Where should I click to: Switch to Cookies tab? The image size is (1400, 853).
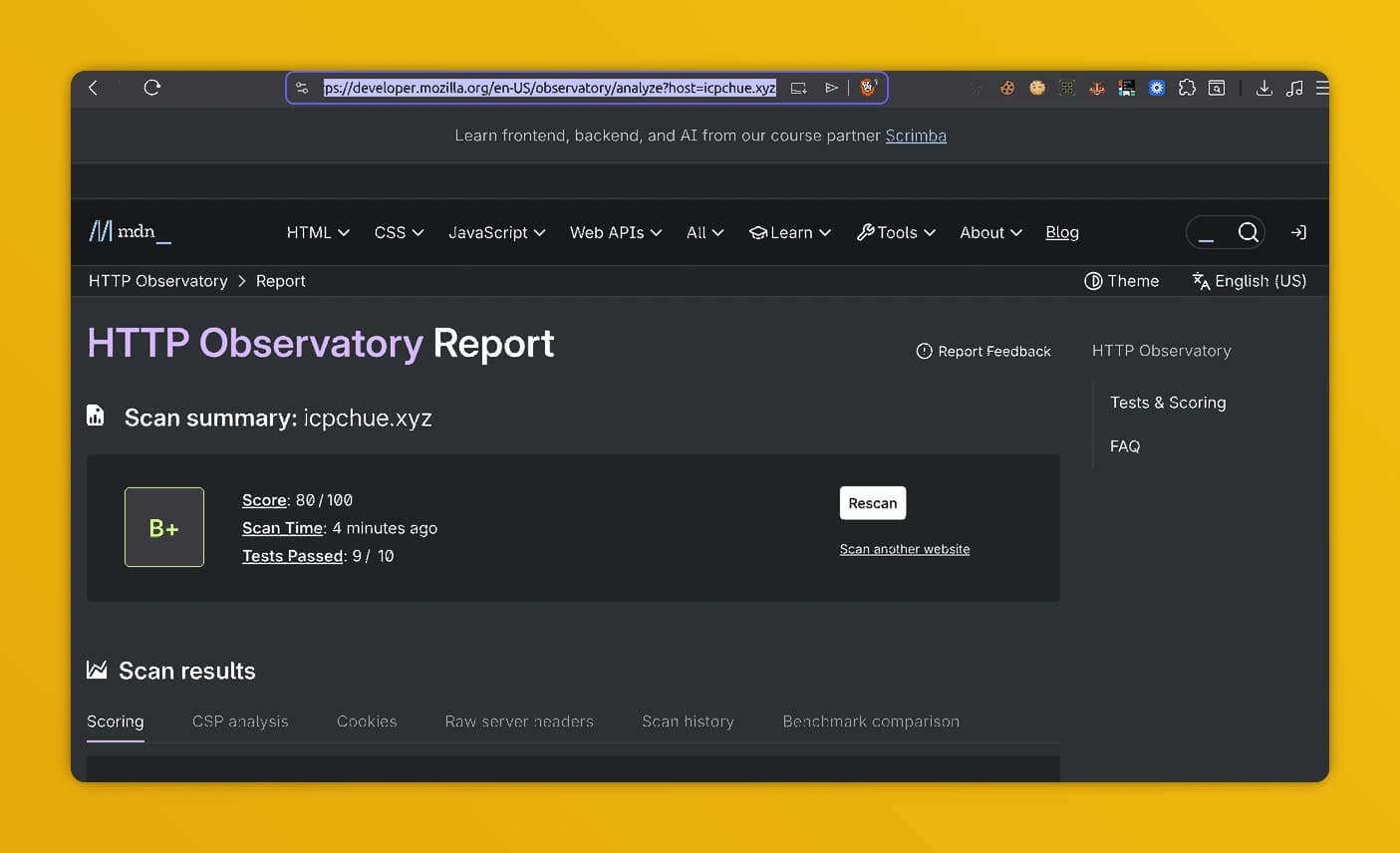tap(367, 721)
